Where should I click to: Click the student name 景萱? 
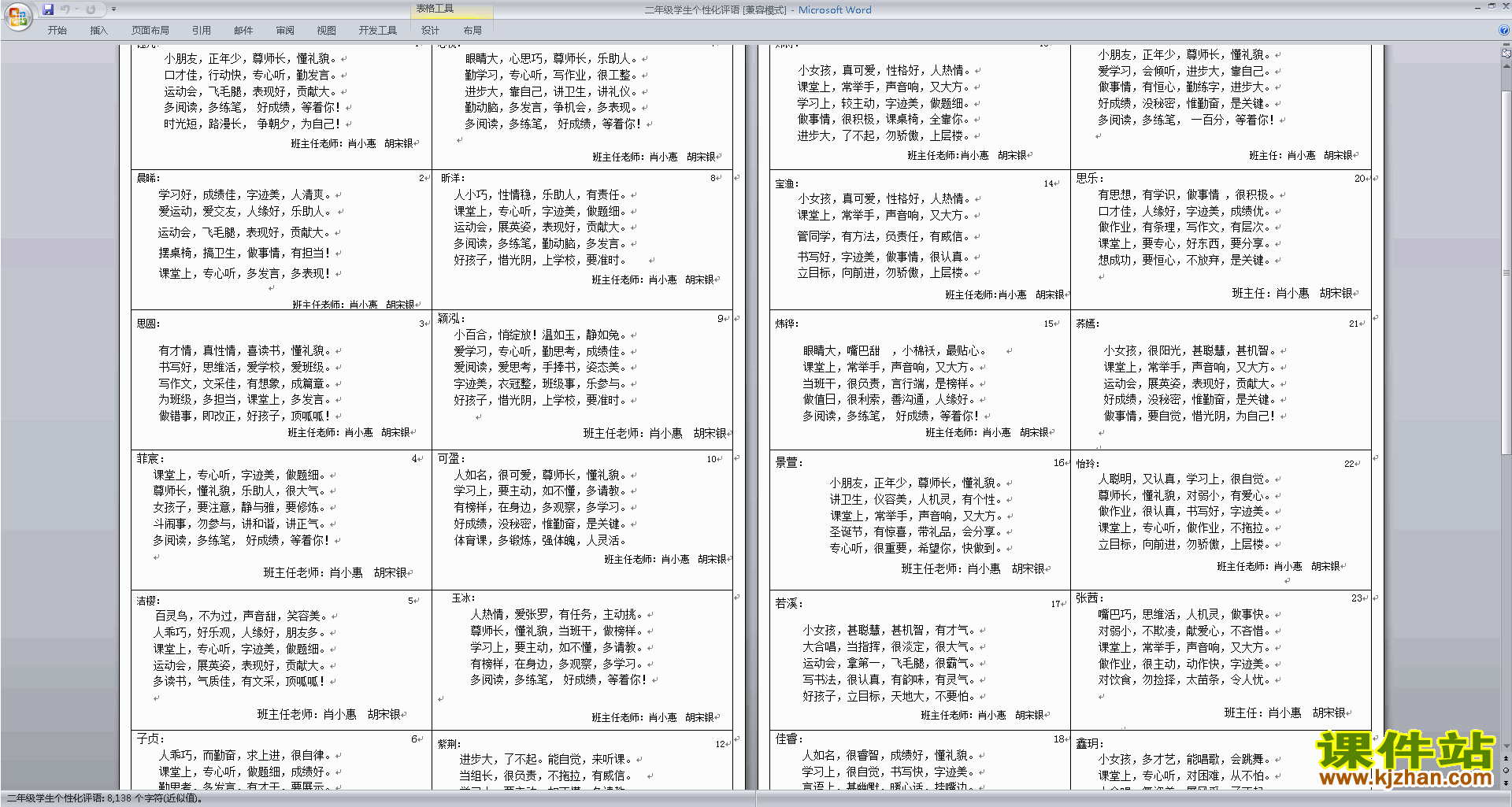788,462
